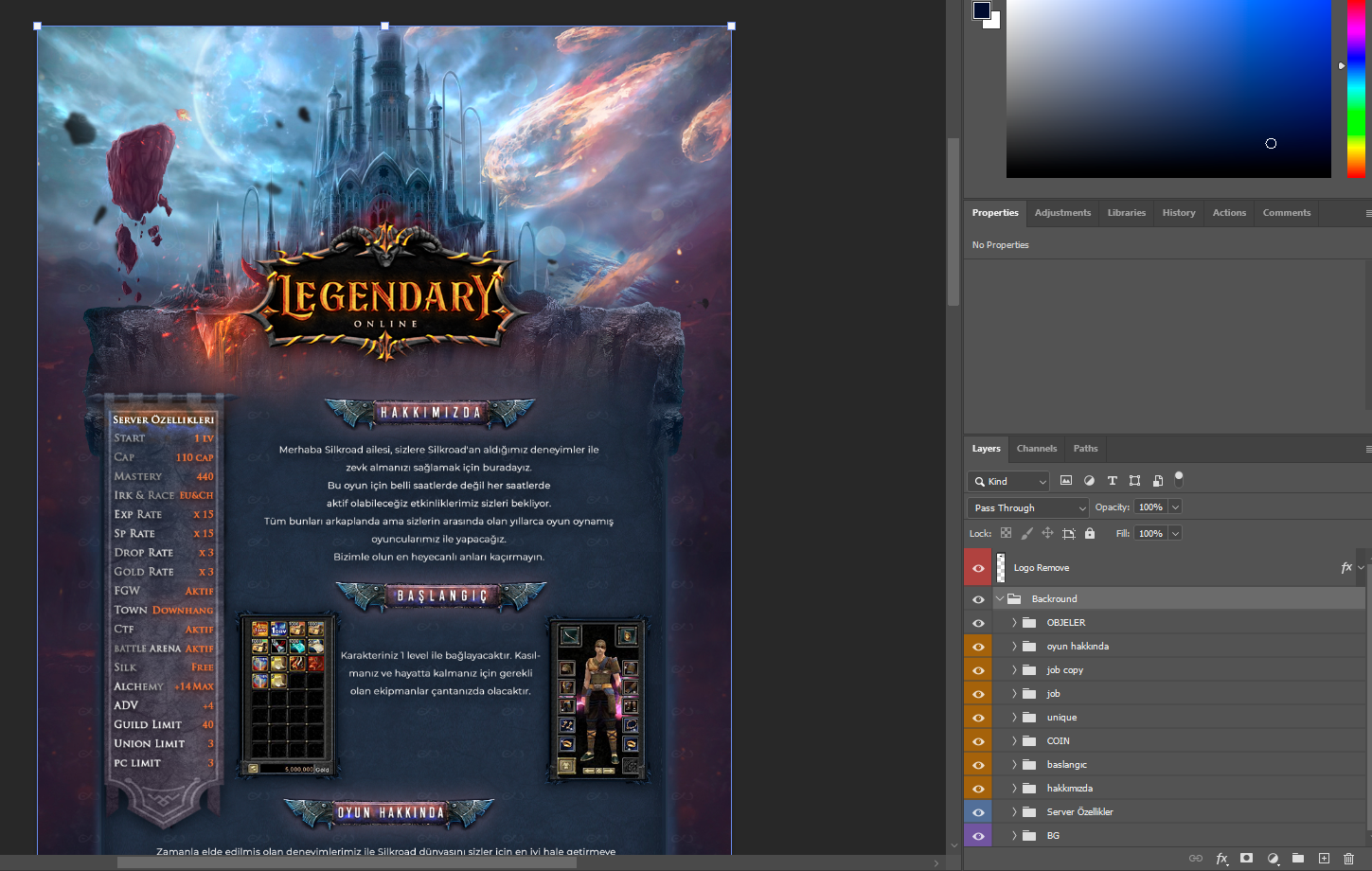The width and height of the screenshot is (1372, 871).
Task: Hide the OBJELER group
Action: [x=978, y=623]
